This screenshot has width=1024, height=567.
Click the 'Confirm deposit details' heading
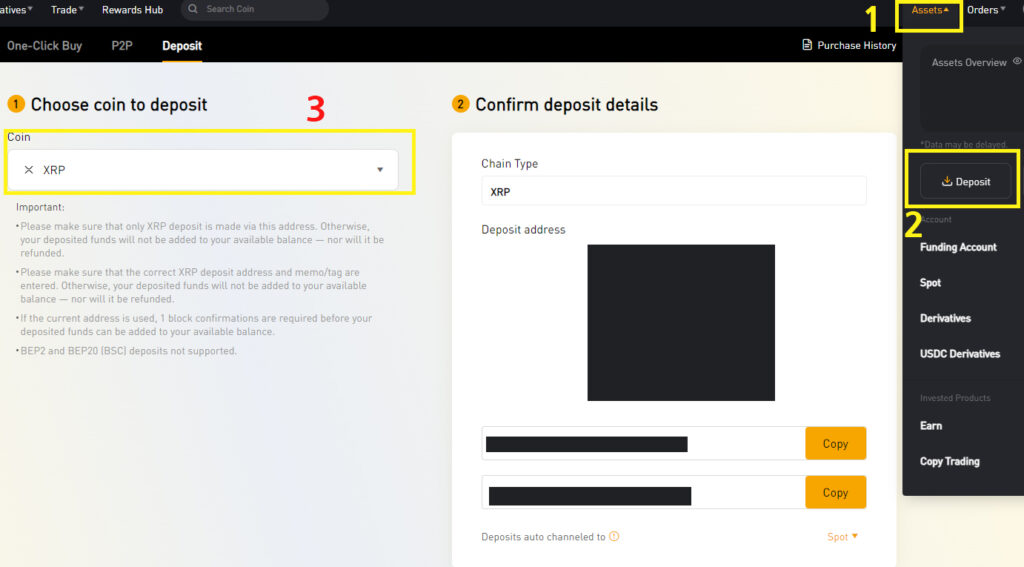(x=566, y=105)
